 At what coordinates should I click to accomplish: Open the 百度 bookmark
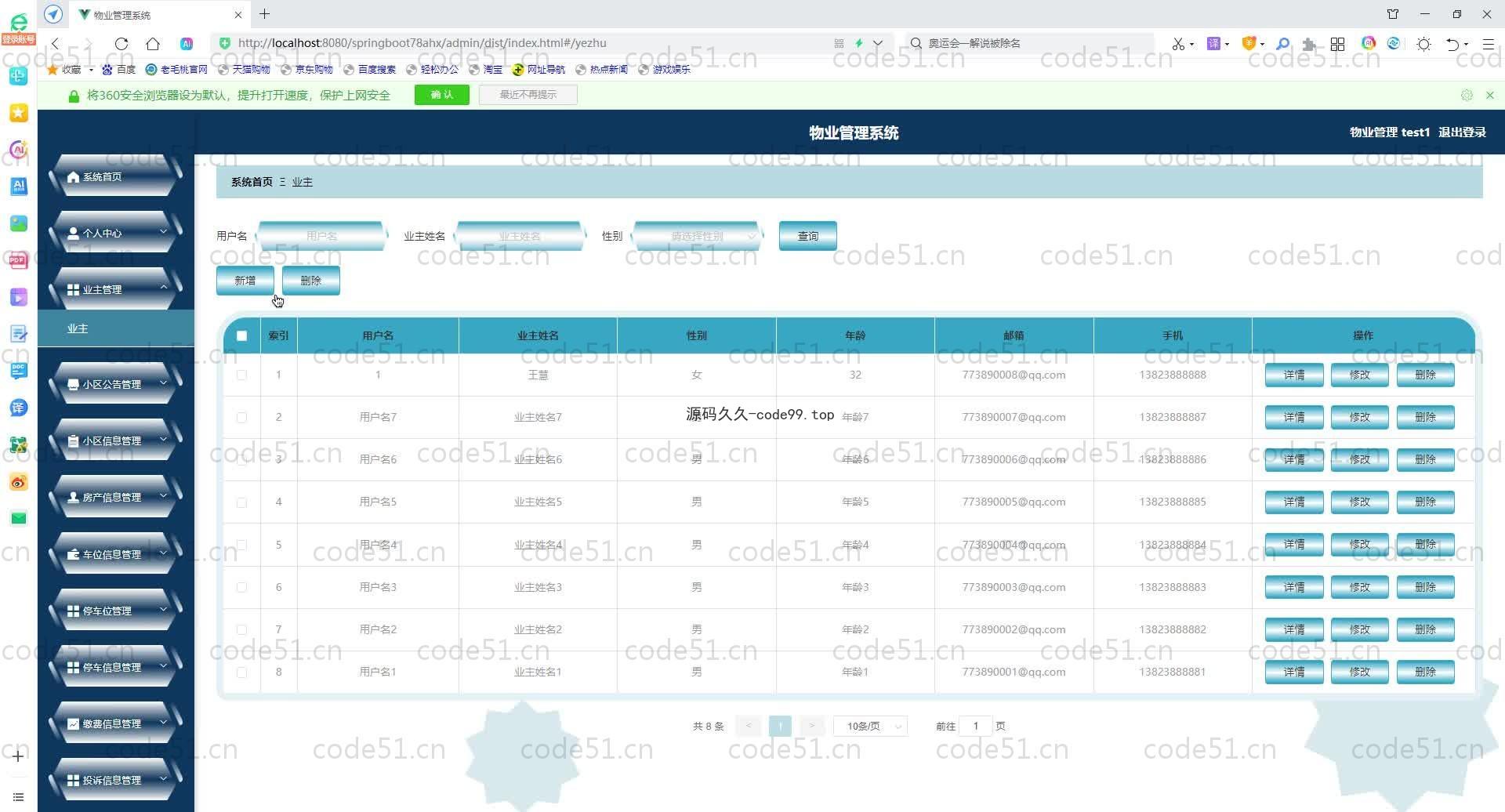119,70
